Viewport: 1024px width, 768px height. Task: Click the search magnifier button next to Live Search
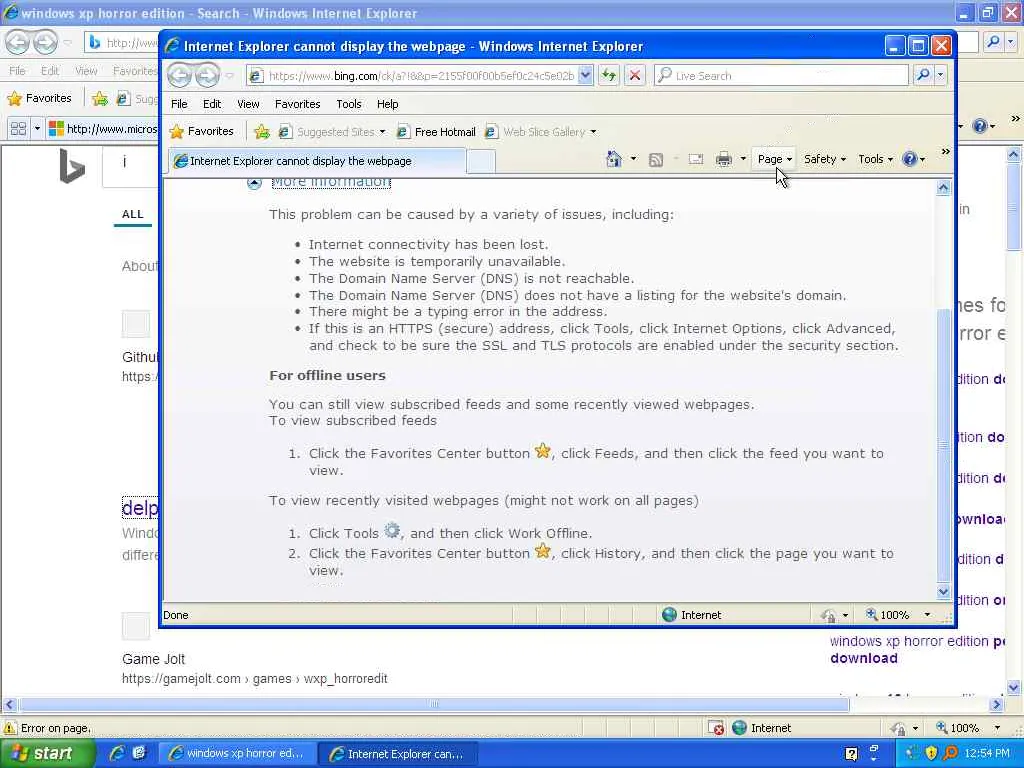(x=923, y=75)
